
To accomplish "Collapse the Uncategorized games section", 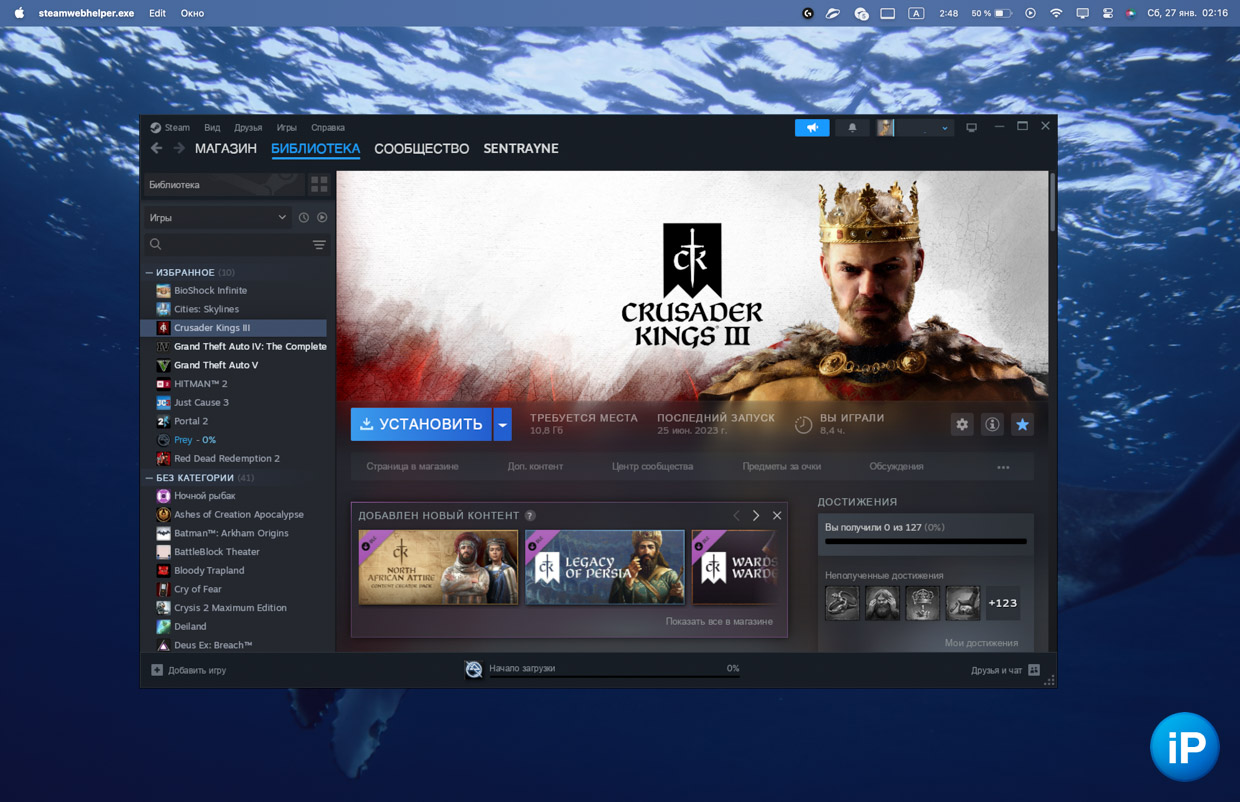I will [149, 478].
